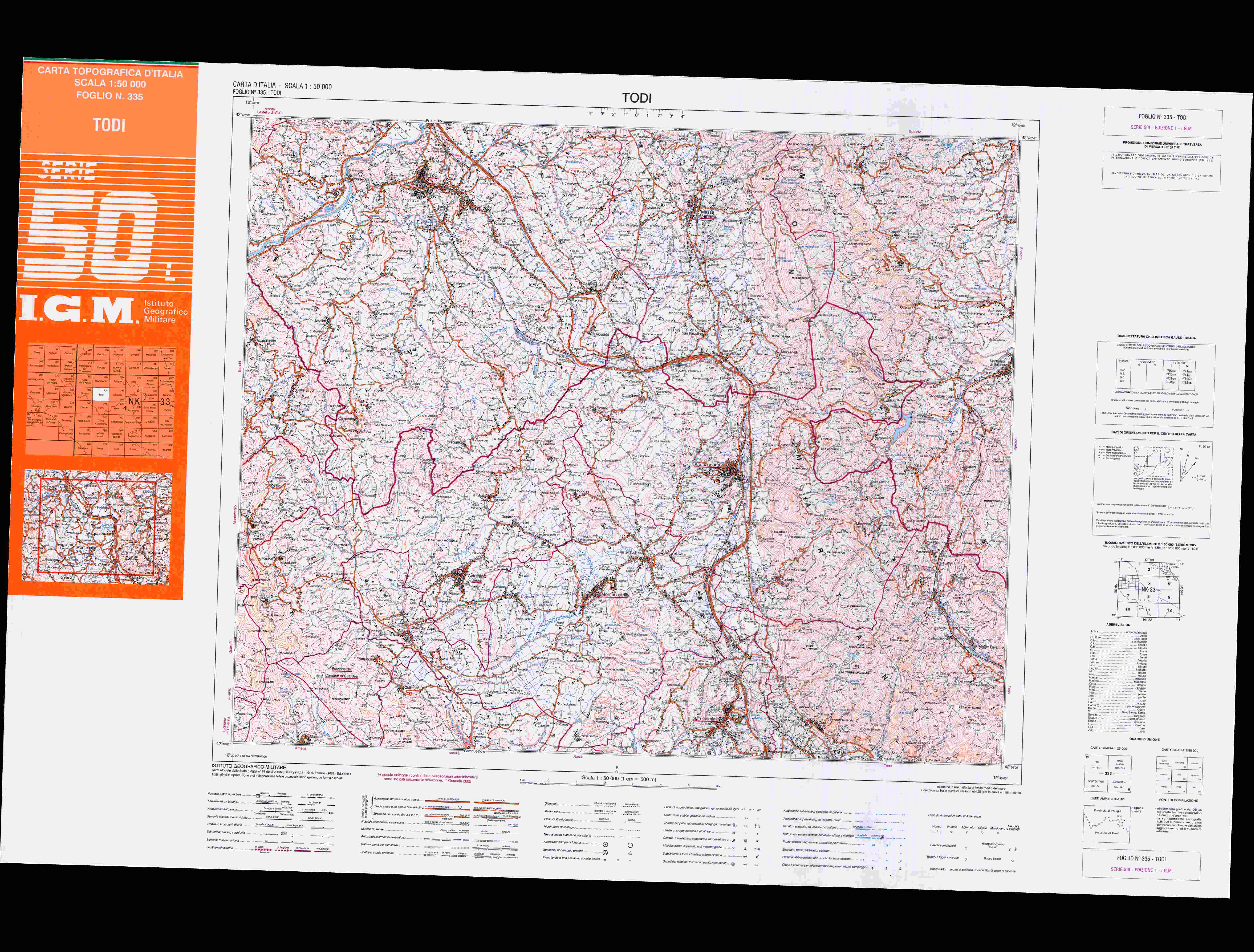The width and height of the screenshot is (1254, 952).
Task: Click the 'ABBREVIAZIONI' heading
Action: pos(1119,625)
